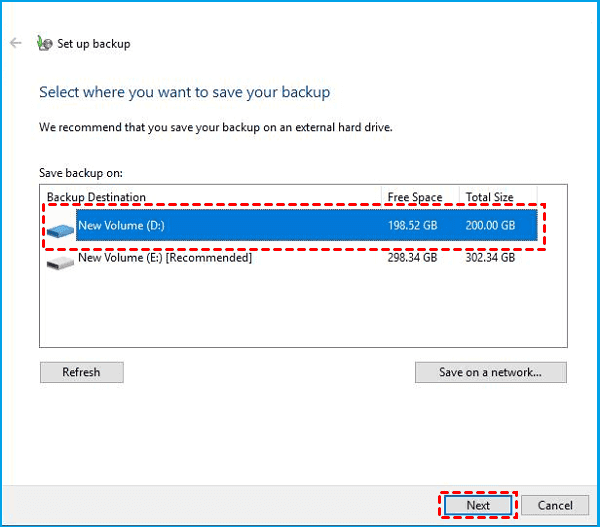The width and height of the screenshot is (600, 527).
Task: Sort by the Backup Destination column header
Action: [x=96, y=197]
